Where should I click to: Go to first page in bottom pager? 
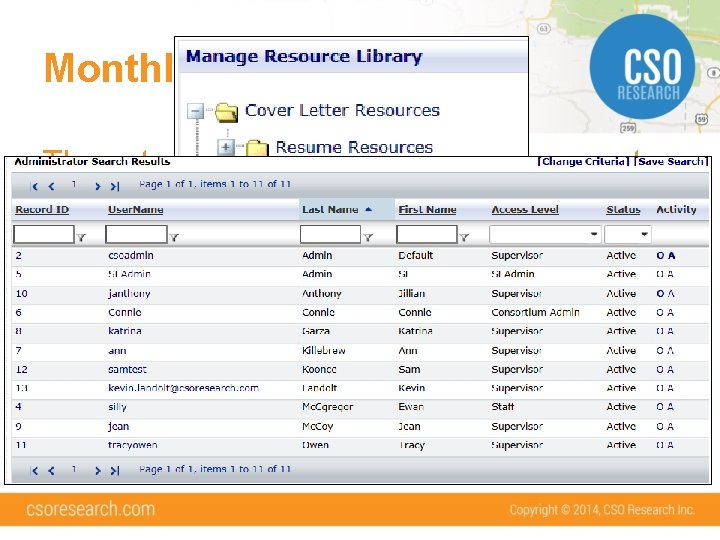(34, 471)
